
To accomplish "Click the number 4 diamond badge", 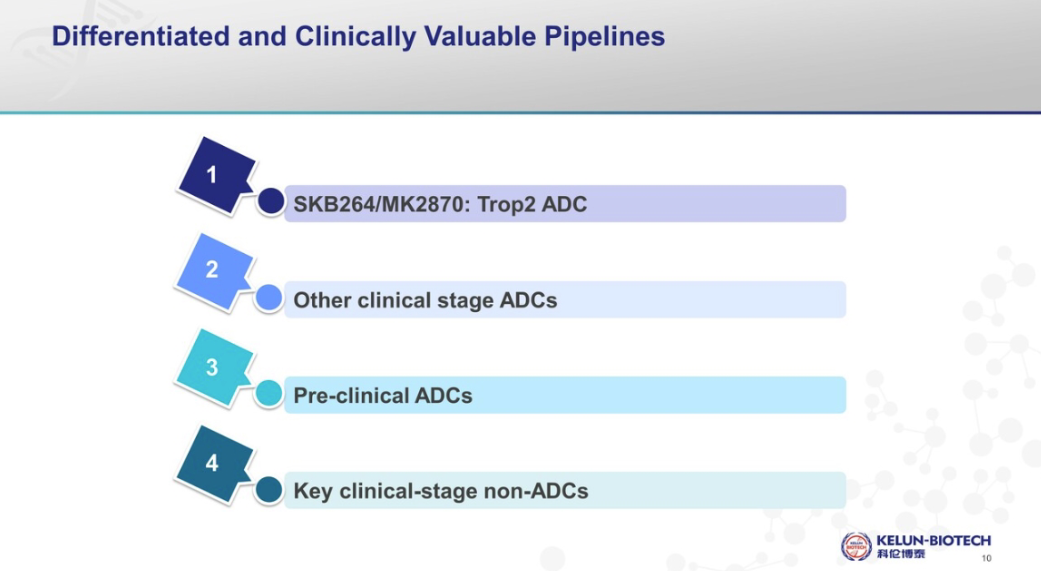I will tap(212, 463).
